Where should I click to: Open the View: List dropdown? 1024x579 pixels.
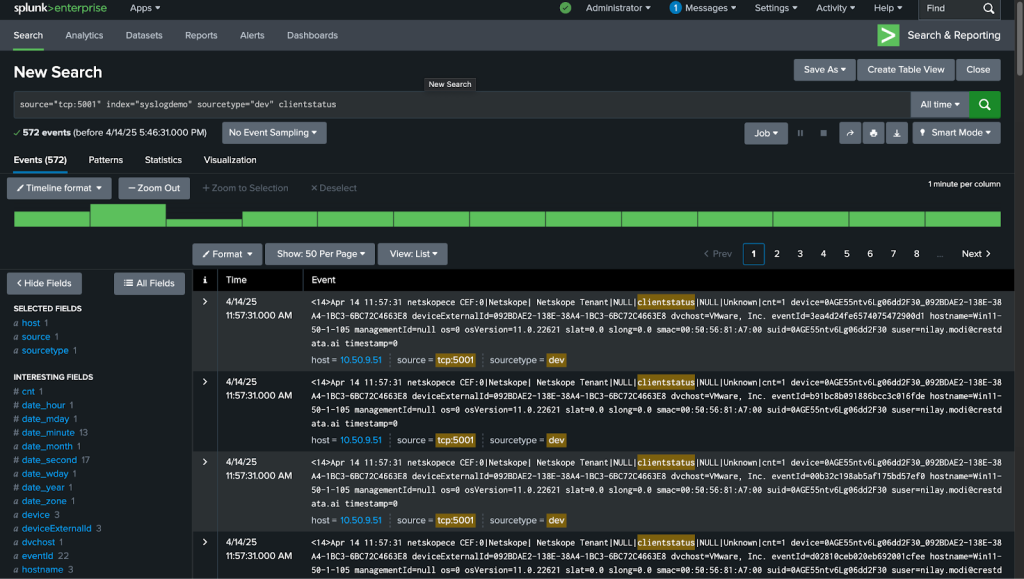413,254
